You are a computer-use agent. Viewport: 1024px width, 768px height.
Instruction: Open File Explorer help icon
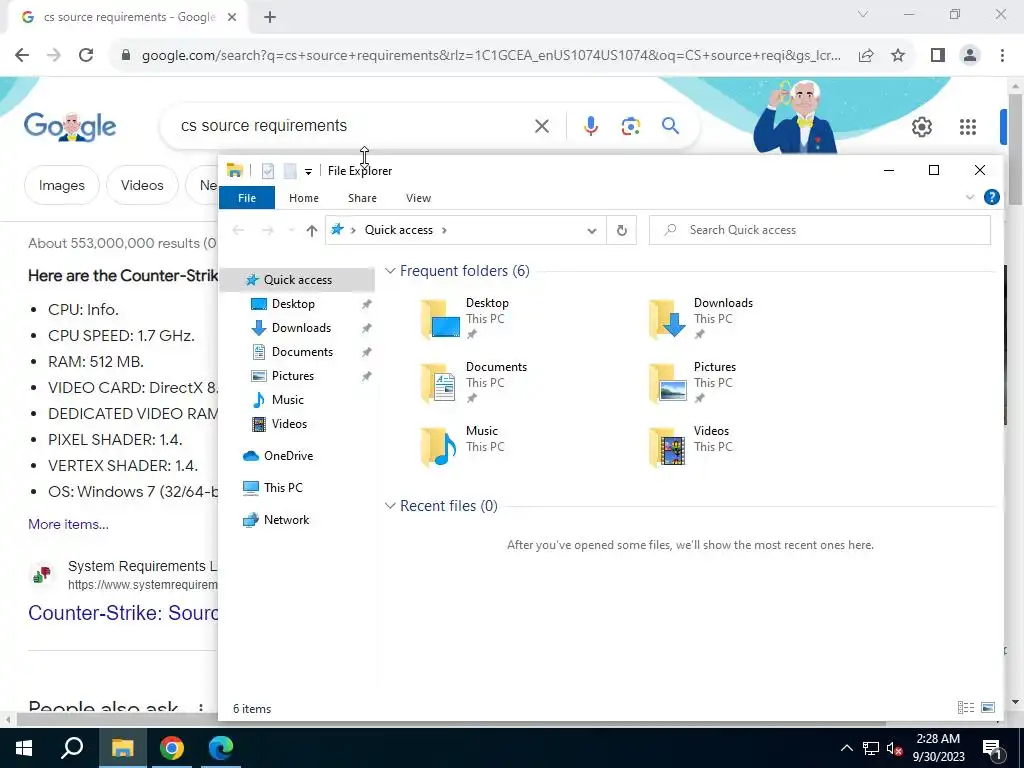[991, 197]
